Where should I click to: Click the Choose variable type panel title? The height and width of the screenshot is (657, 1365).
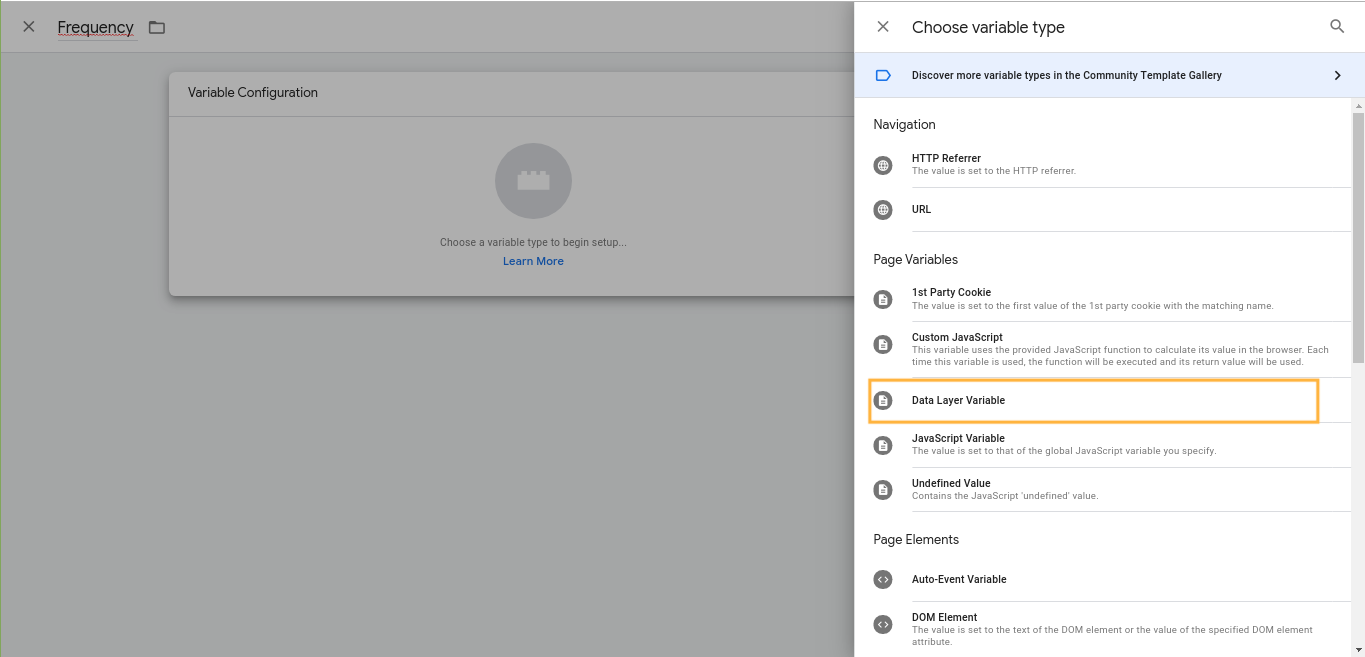click(x=988, y=28)
